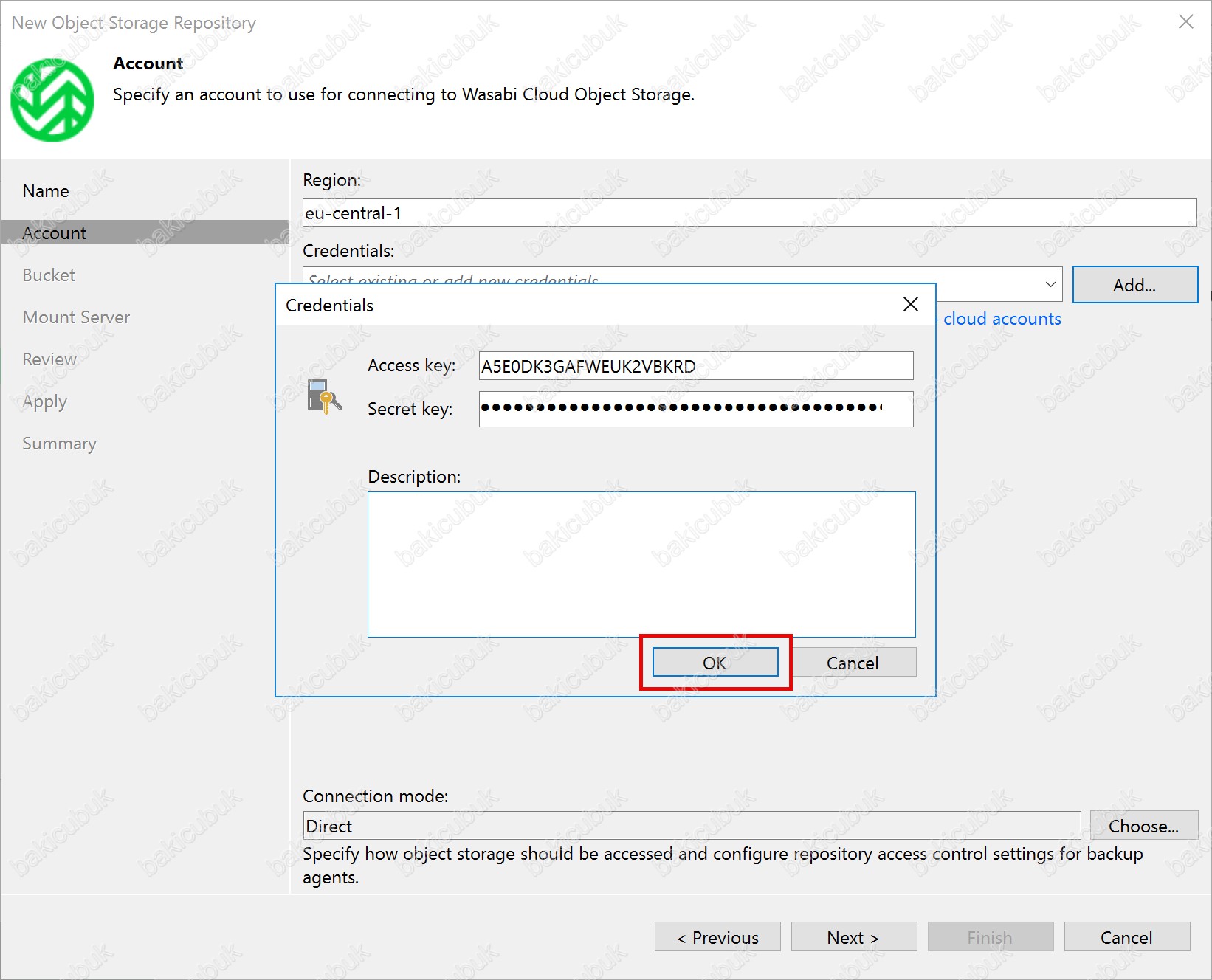Click the Access key input field
The image size is (1212, 980).
(x=695, y=366)
